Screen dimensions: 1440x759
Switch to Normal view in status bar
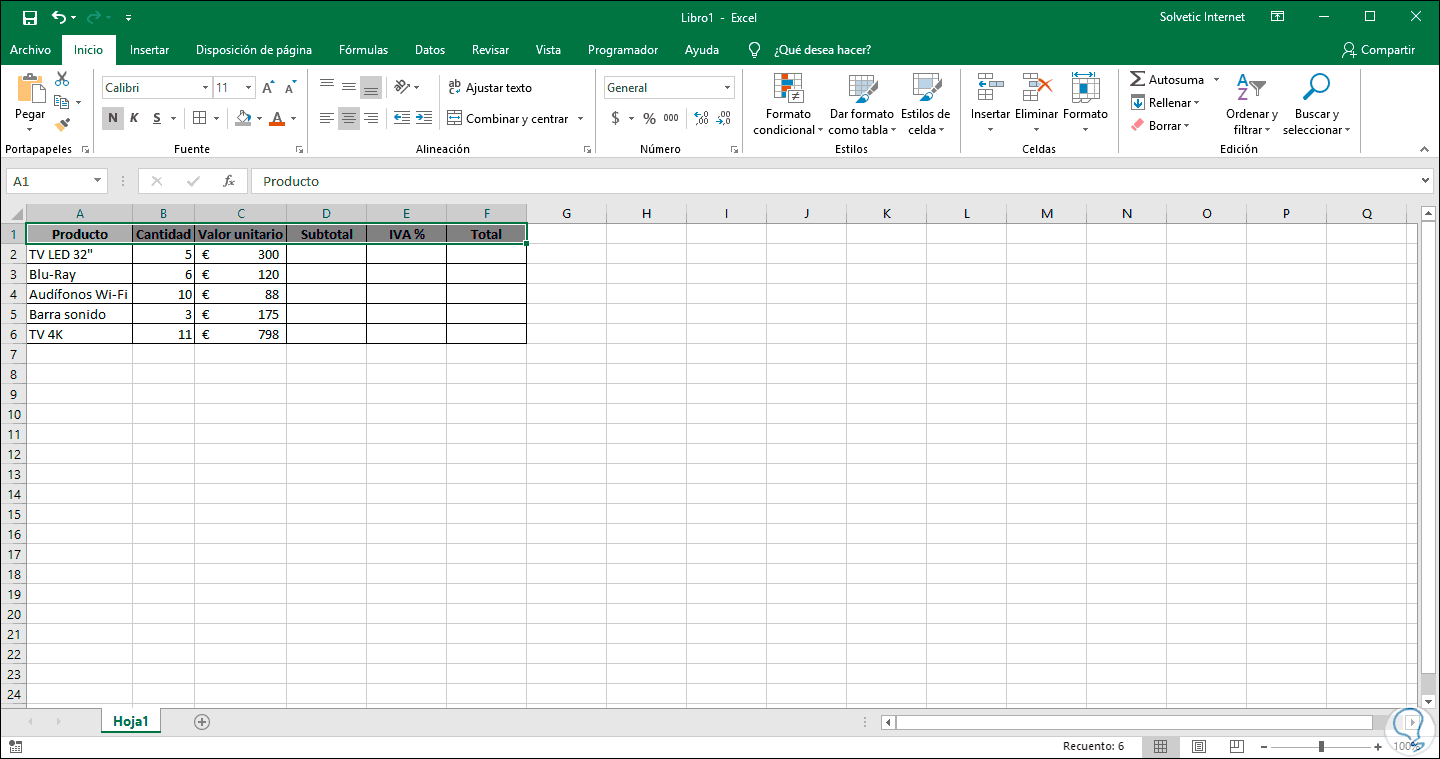pos(1159,746)
